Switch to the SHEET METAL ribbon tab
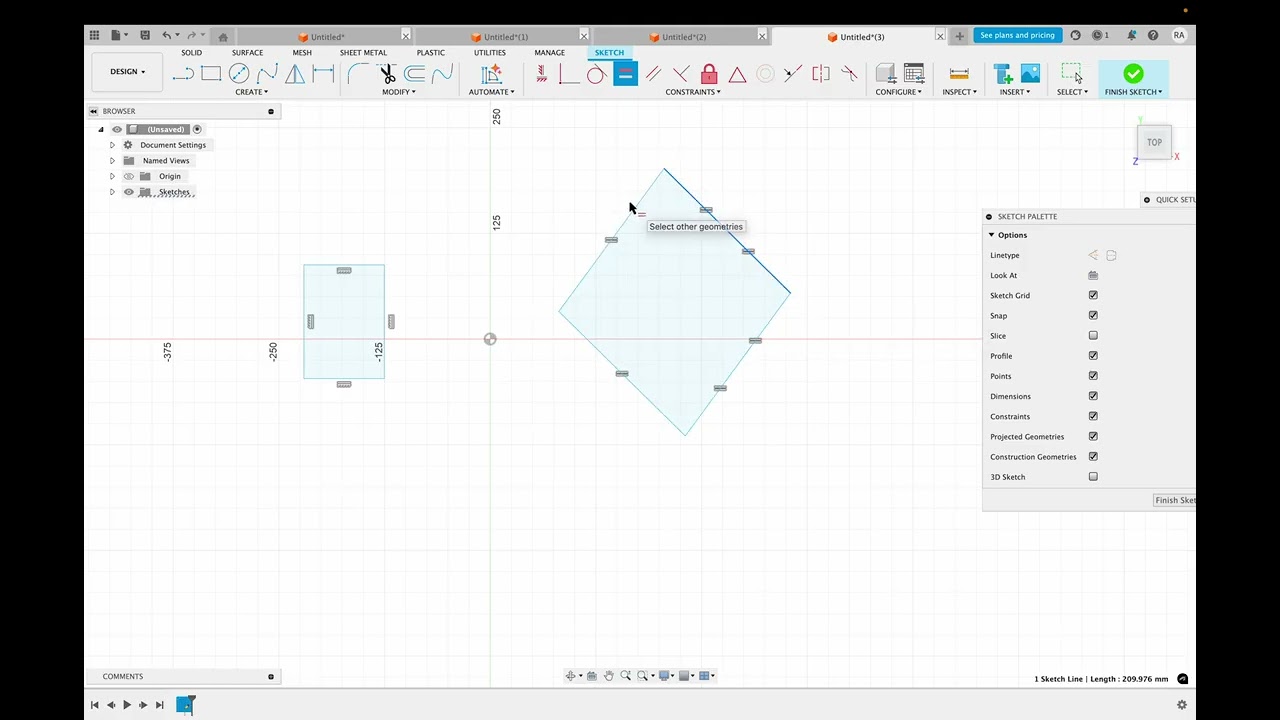 pyautogui.click(x=363, y=53)
